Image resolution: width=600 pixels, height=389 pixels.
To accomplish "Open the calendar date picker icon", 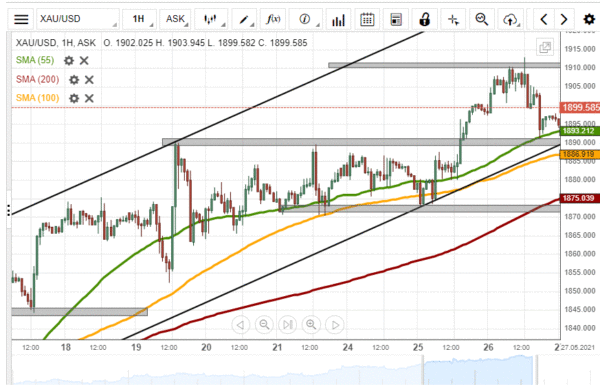I will click(x=367, y=19).
